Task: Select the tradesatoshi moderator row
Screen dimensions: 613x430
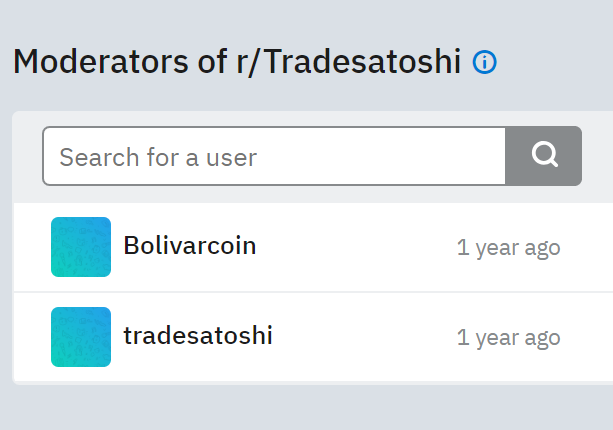Action: point(314,337)
